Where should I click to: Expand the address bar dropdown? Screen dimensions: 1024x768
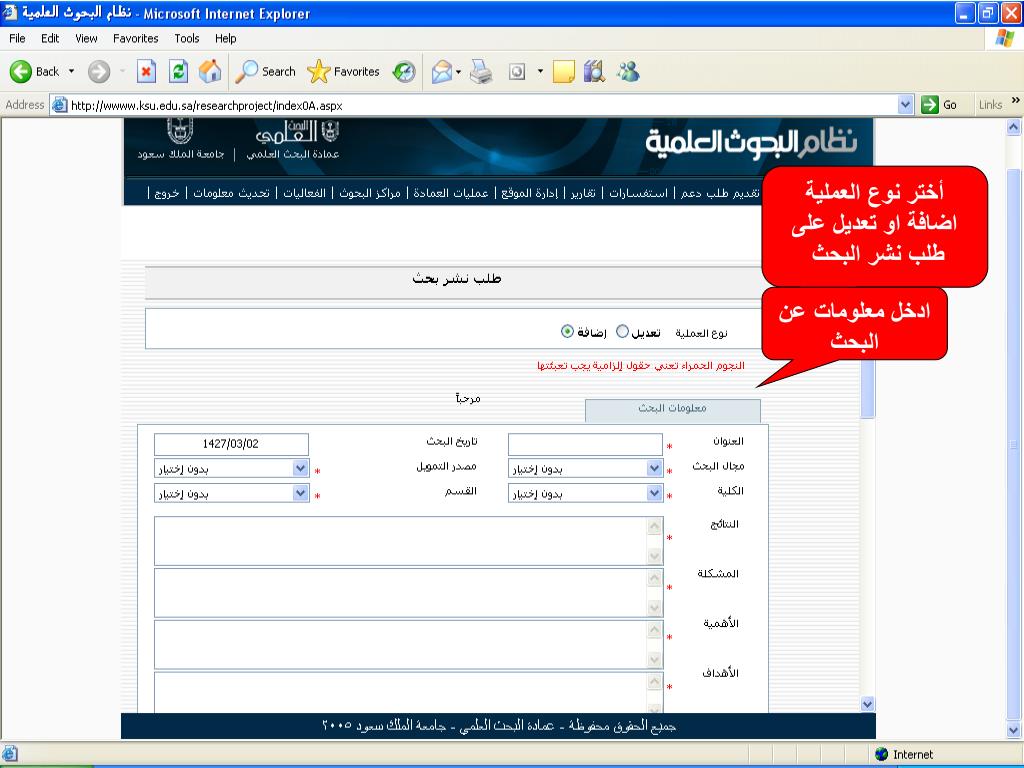(x=905, y=104)
